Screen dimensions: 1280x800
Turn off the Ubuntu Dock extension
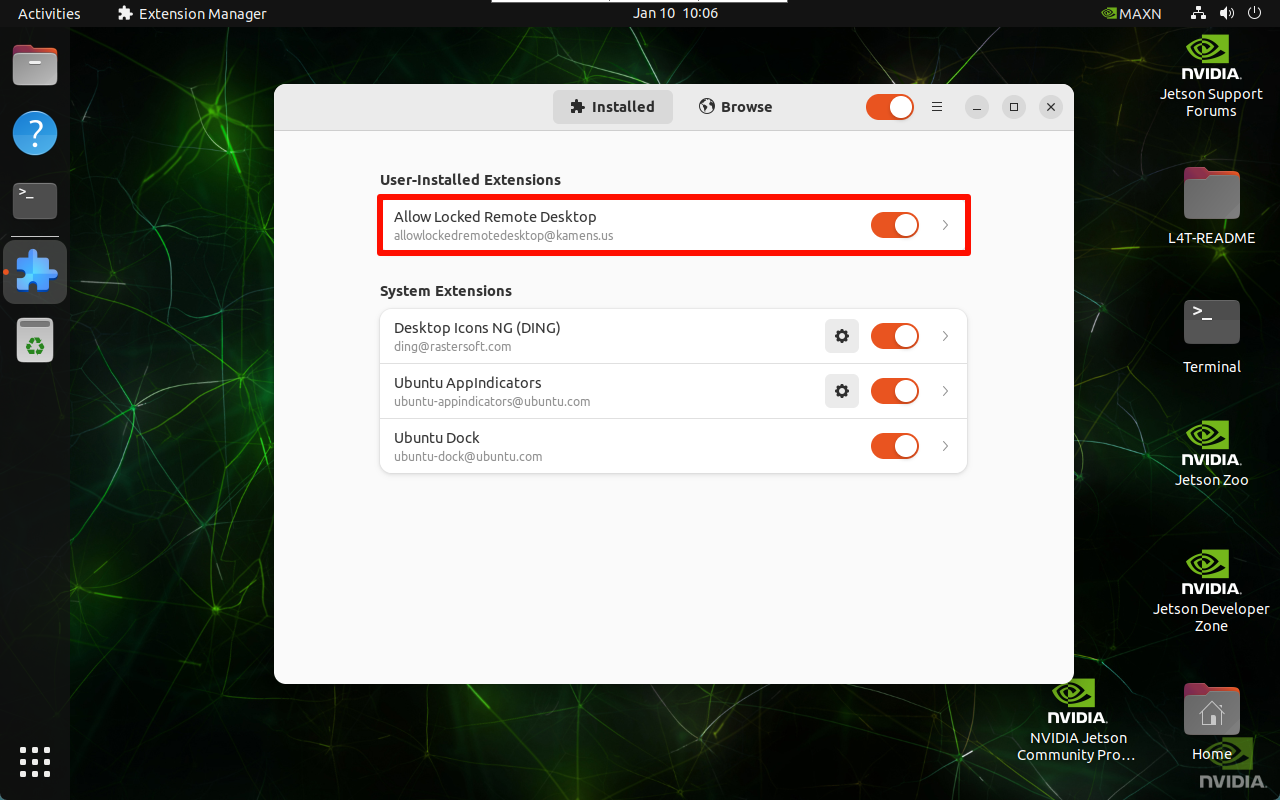tap(894, 446)
